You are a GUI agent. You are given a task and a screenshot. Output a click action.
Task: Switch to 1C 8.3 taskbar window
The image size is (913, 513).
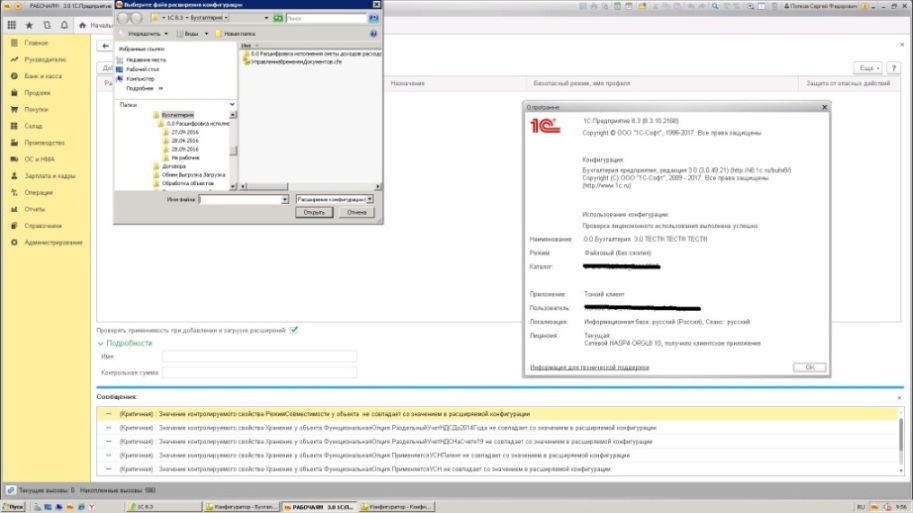coord(163,507)
